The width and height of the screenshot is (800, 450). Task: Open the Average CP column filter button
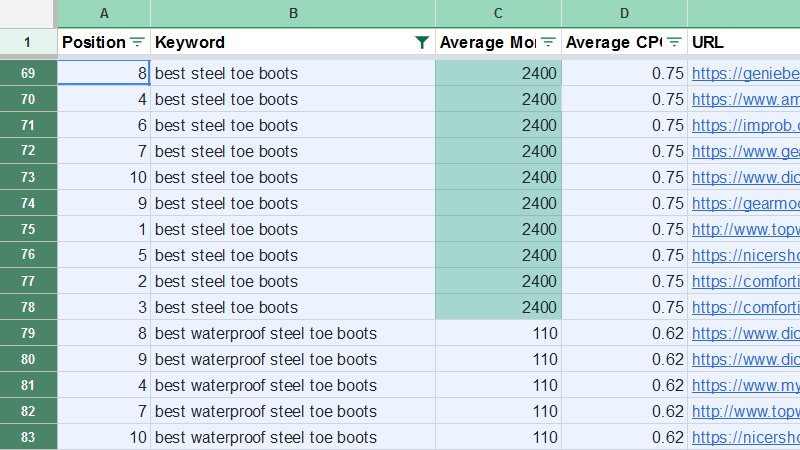675,42
